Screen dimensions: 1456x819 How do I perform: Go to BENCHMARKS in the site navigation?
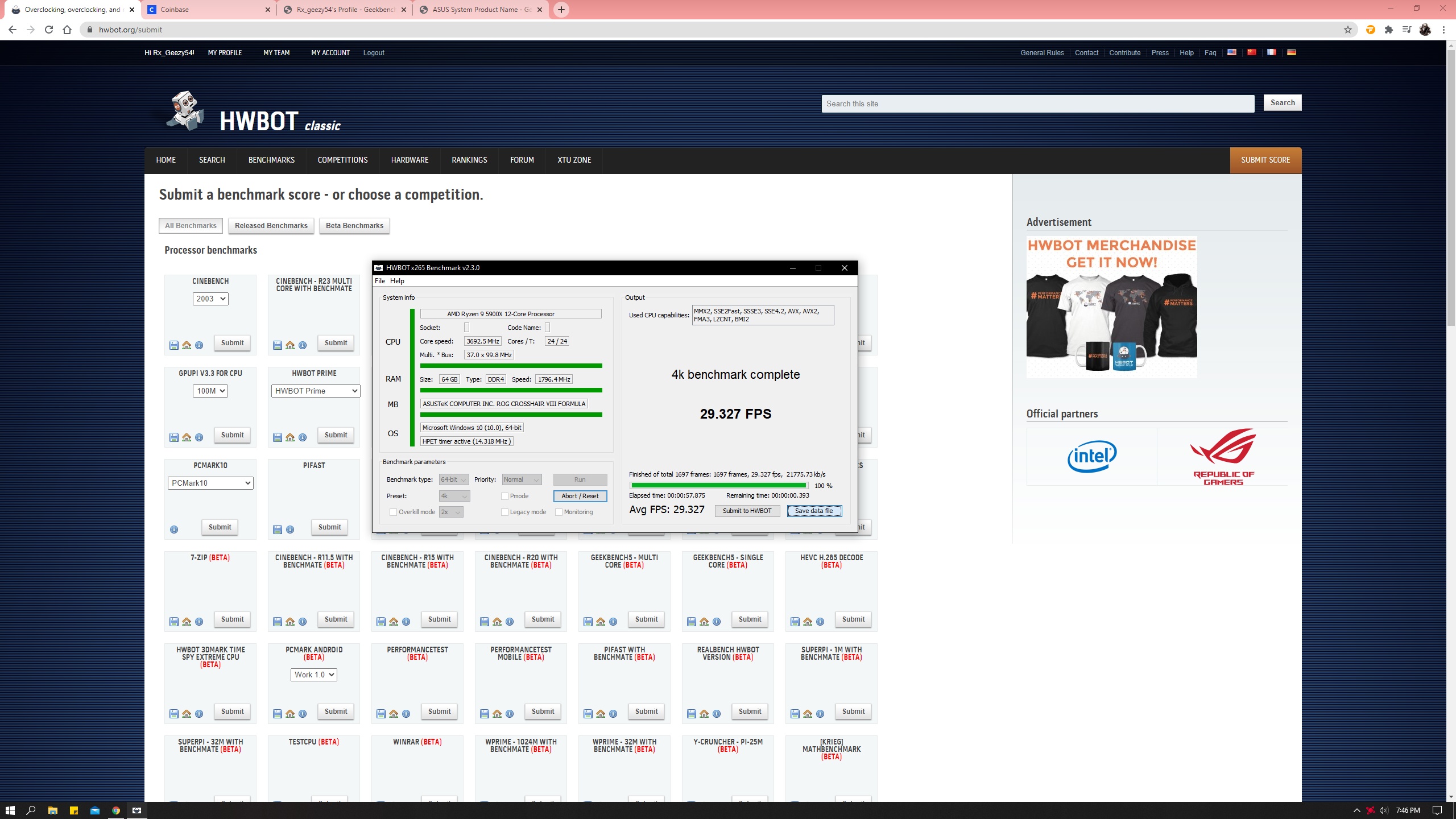(x=271, y=160)
